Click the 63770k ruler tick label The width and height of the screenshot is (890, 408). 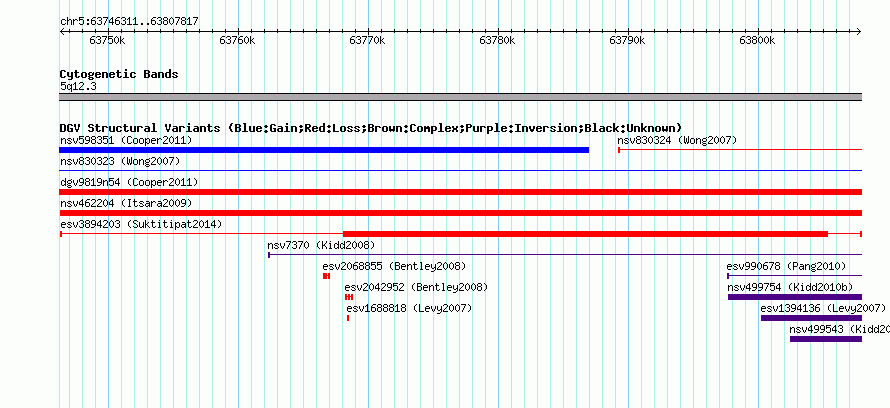coord(368,40)
